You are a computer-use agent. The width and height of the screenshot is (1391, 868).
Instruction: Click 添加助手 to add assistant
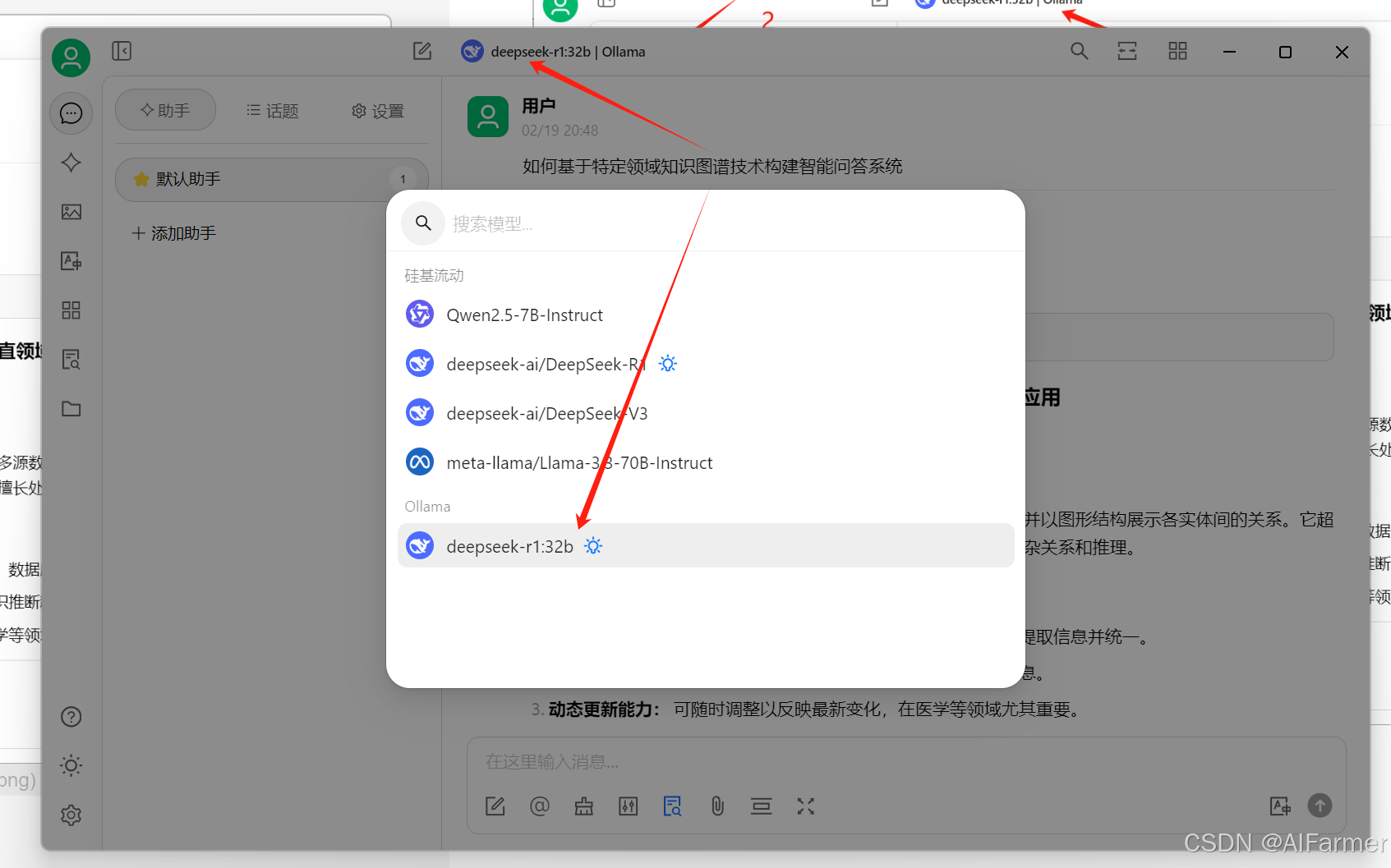pyautogui.click(x=173, y=233)
